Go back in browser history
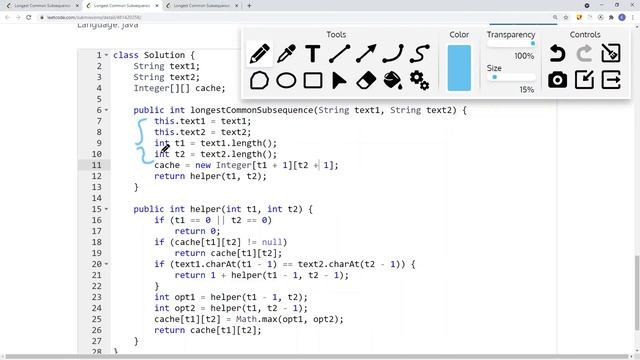This screenshot has width=640, height=360. [7, 18]
